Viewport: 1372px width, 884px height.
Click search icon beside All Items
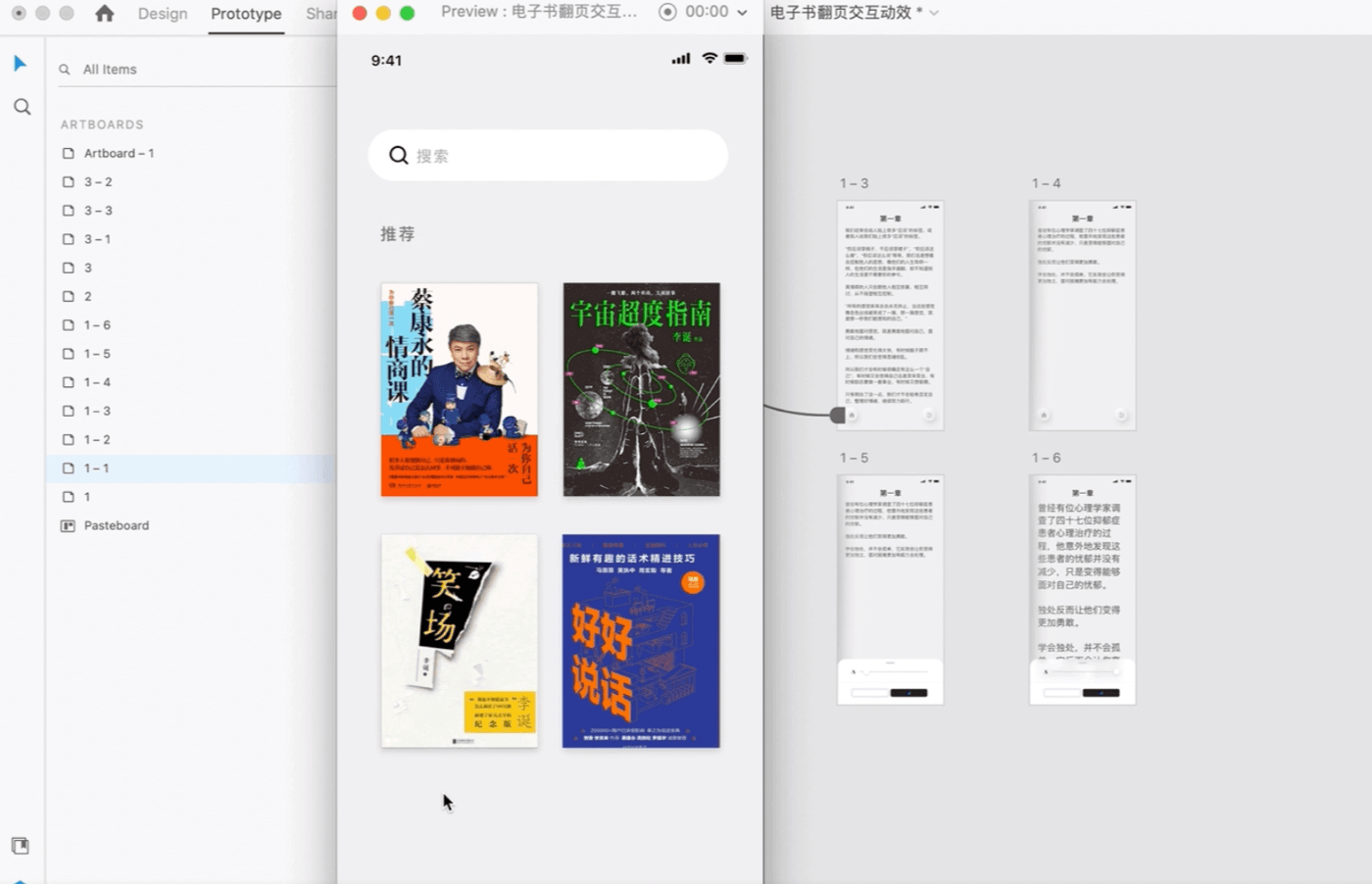pos(65,70)
